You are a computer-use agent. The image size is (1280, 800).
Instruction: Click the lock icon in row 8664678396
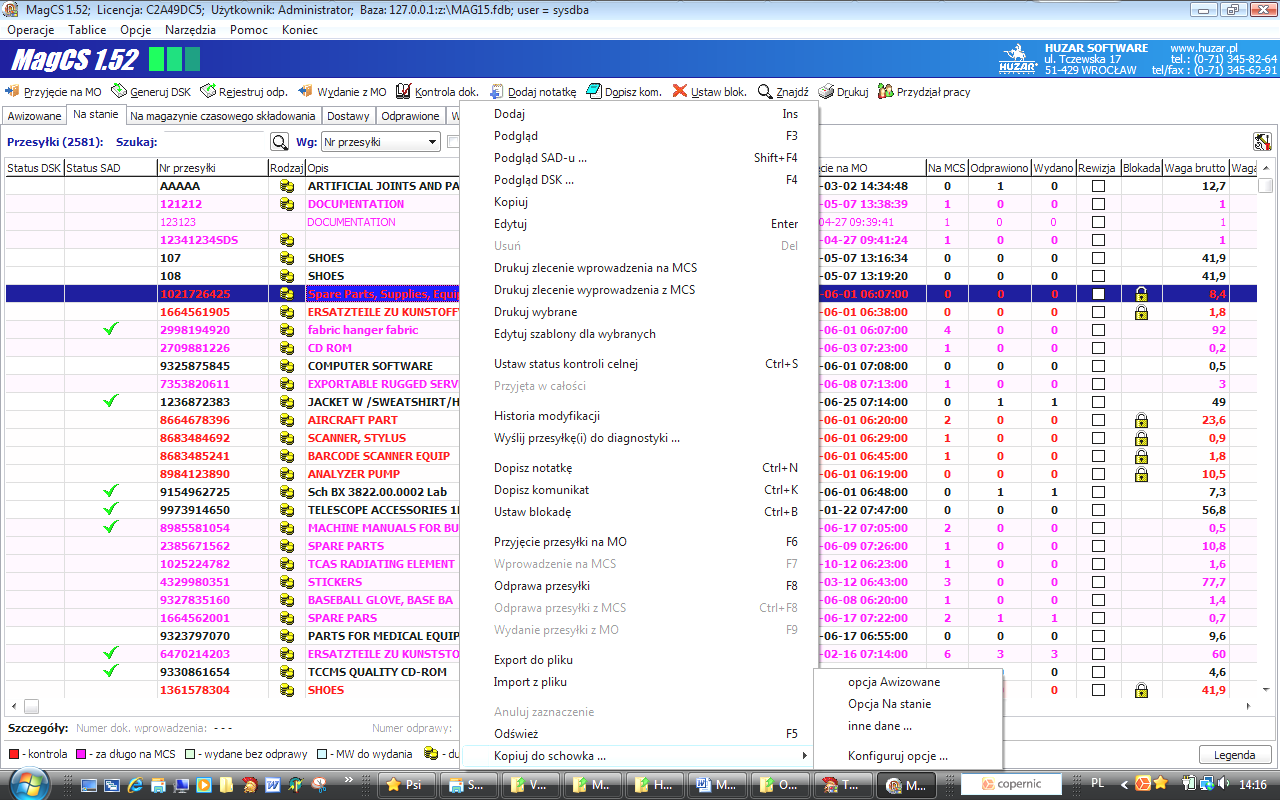click(1141, 420)
